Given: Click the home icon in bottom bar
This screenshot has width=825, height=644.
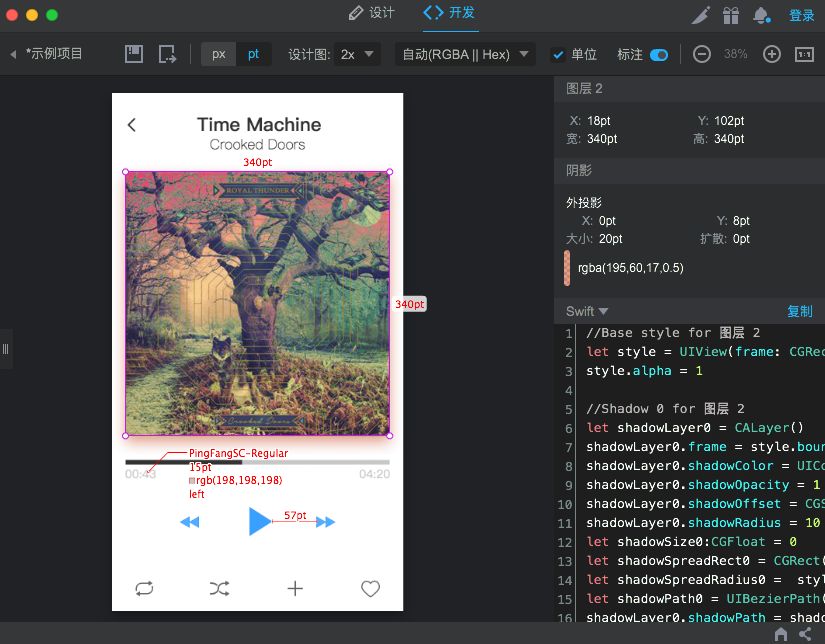Looking at the screenshot, I should 781,634.
